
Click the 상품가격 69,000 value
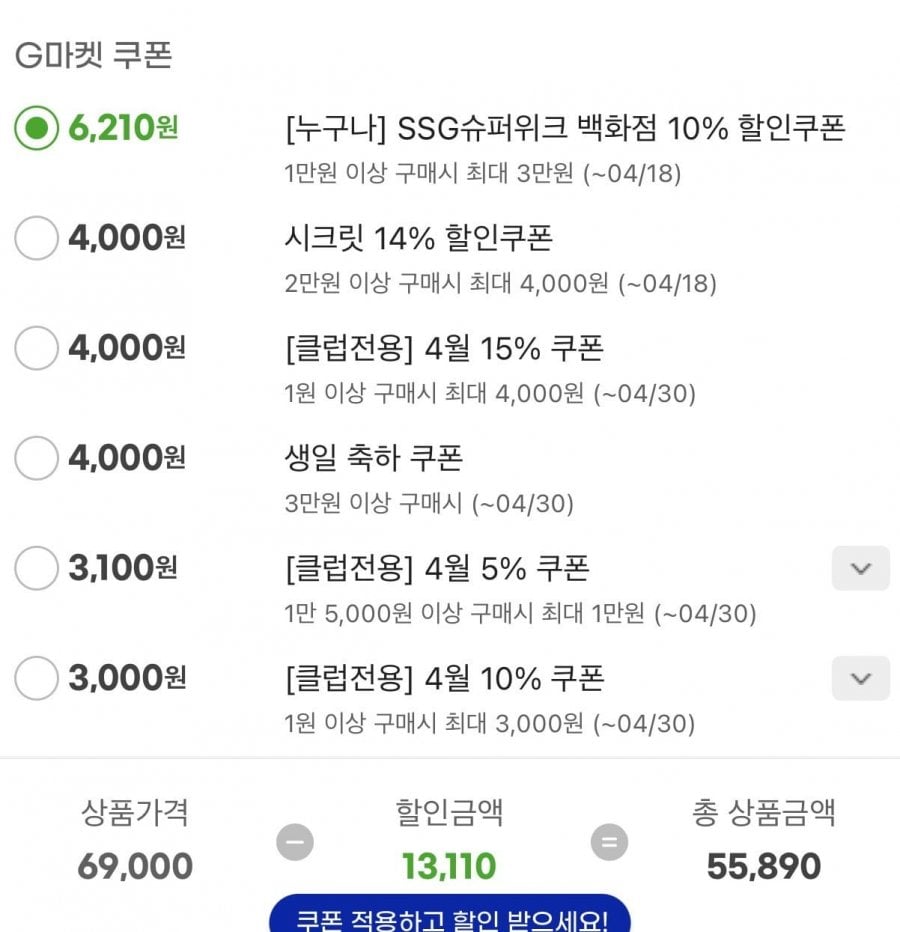pos(135,866)
